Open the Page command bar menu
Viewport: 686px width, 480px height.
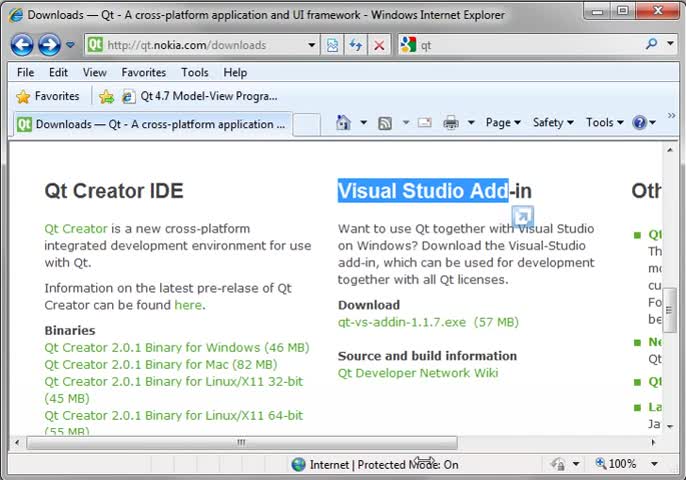503,123
